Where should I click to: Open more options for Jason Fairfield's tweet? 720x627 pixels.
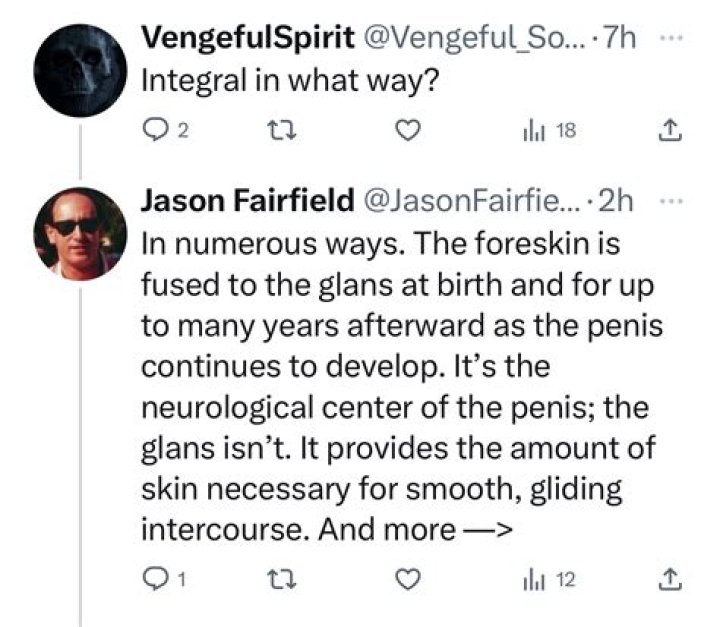672,201
